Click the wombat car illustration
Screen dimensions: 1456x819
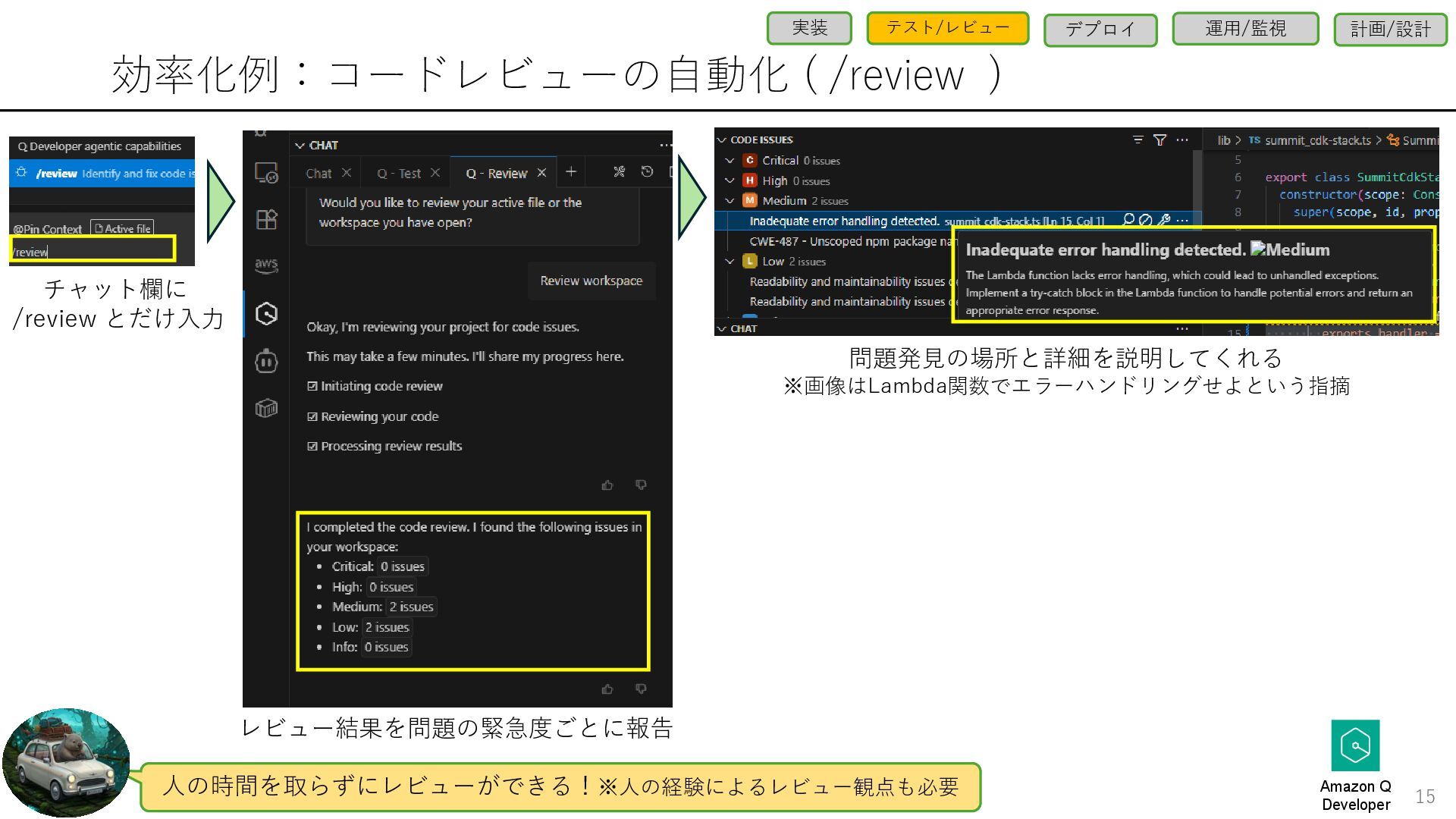click(66, 763)
